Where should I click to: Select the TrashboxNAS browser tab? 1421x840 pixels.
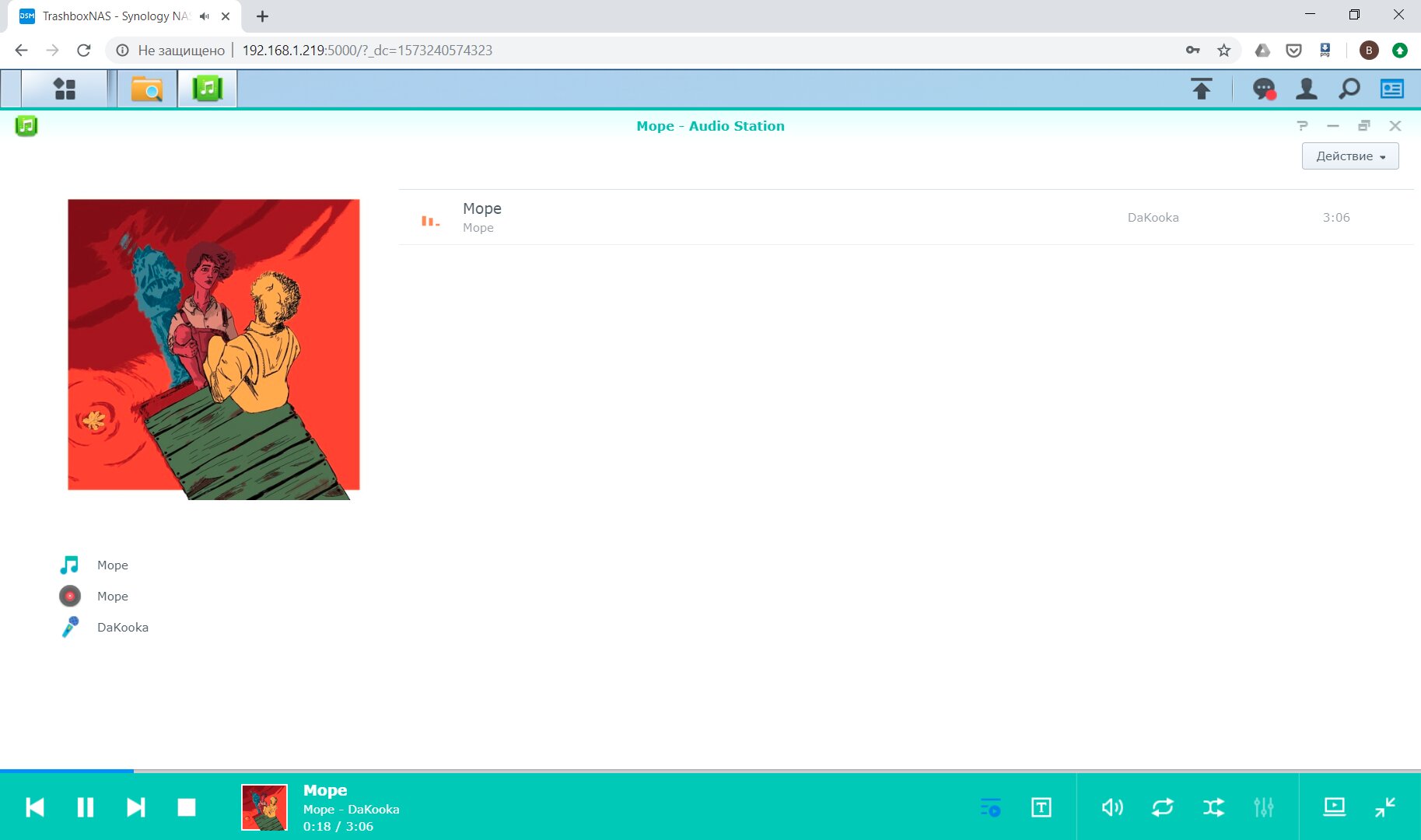click(124, 16)
